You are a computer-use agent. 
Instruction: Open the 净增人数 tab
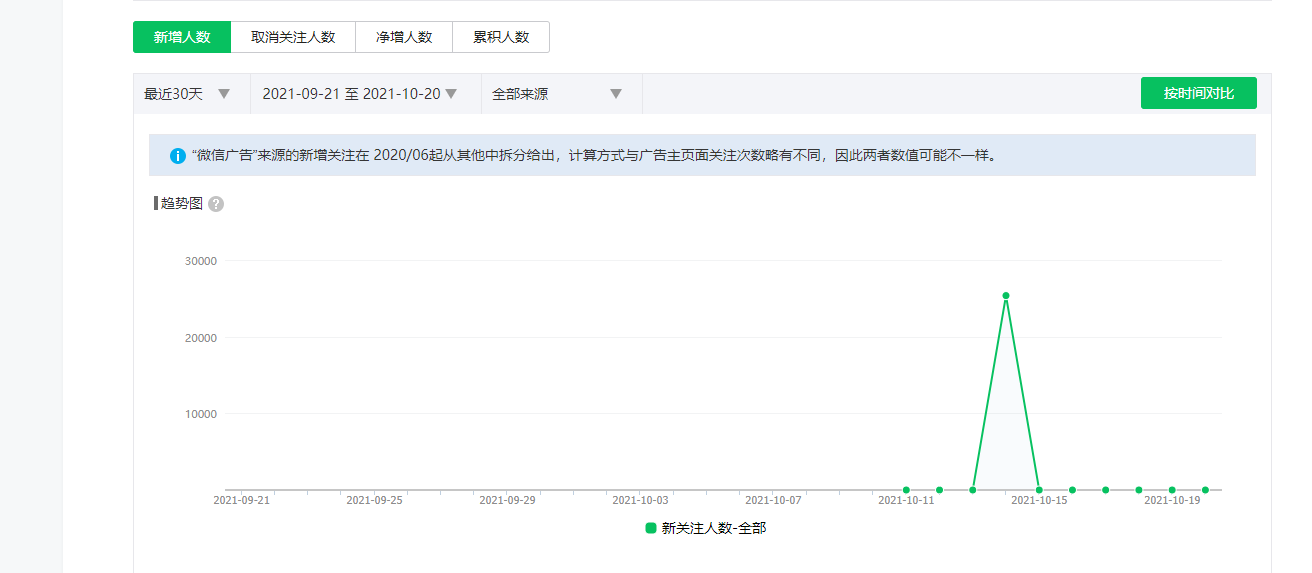[x=404, y=37]
